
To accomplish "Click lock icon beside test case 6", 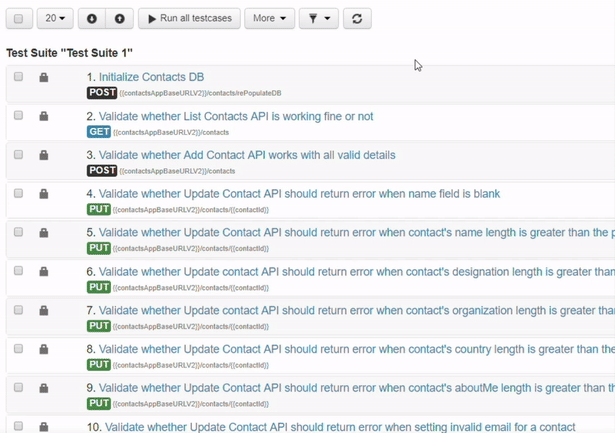I will point(44,272).
